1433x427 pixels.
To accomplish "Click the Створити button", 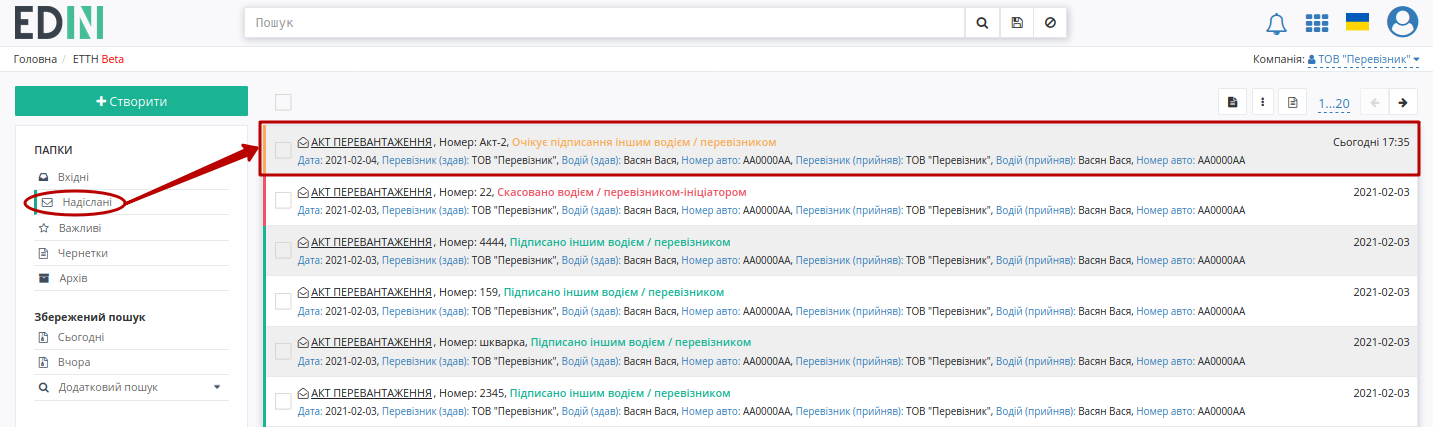I will pos(131,101).
